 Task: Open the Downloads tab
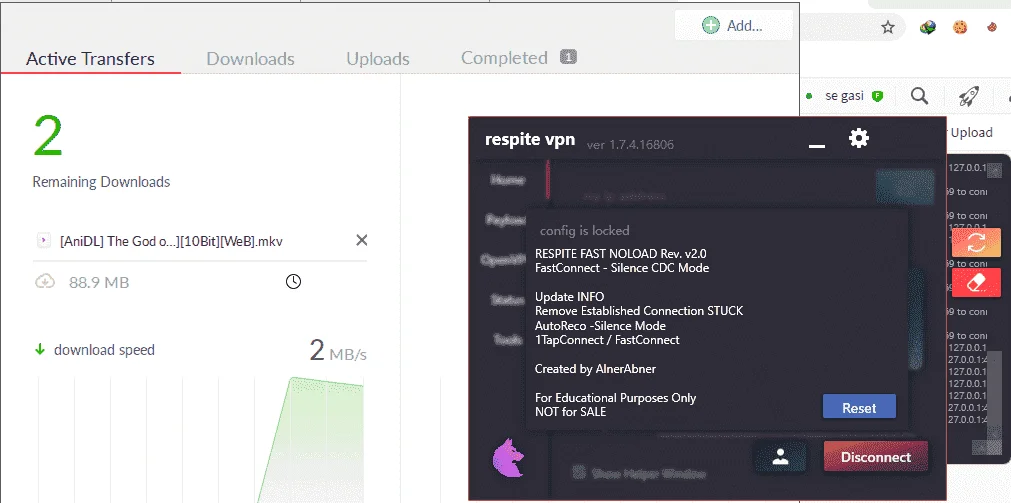click(x=250, y=59)
